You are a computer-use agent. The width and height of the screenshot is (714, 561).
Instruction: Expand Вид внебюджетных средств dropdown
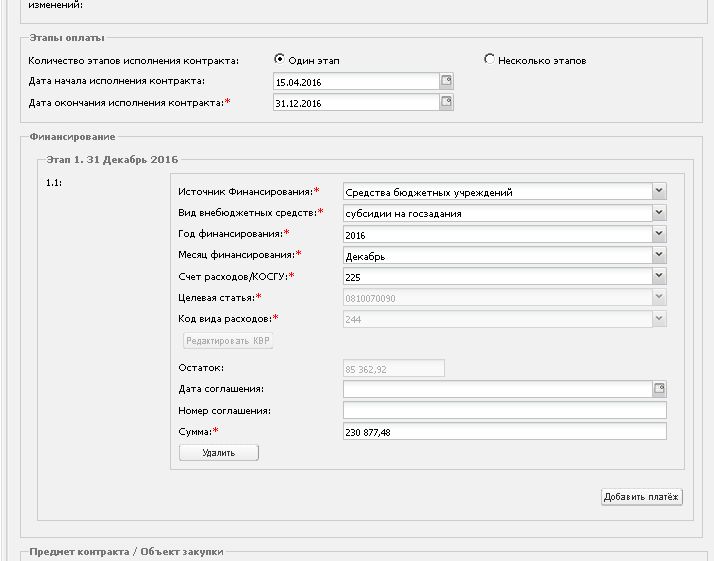coord(659,213)
